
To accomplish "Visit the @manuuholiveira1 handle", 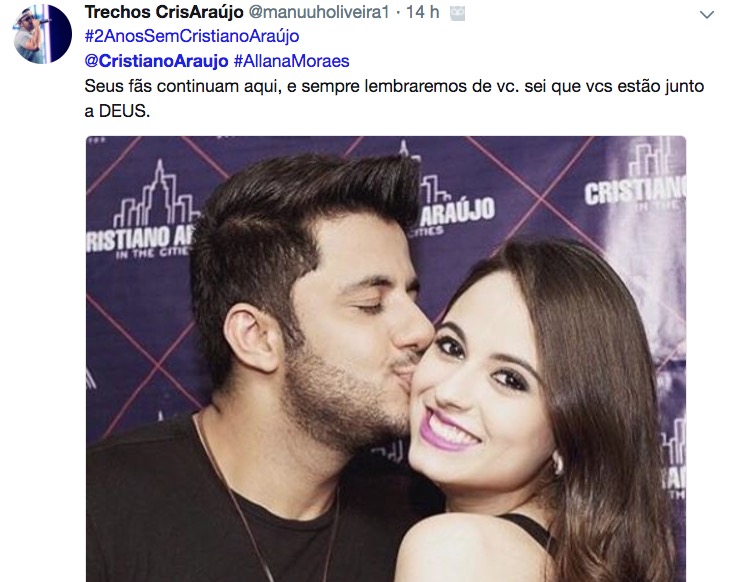I will [x=319, y=12].
